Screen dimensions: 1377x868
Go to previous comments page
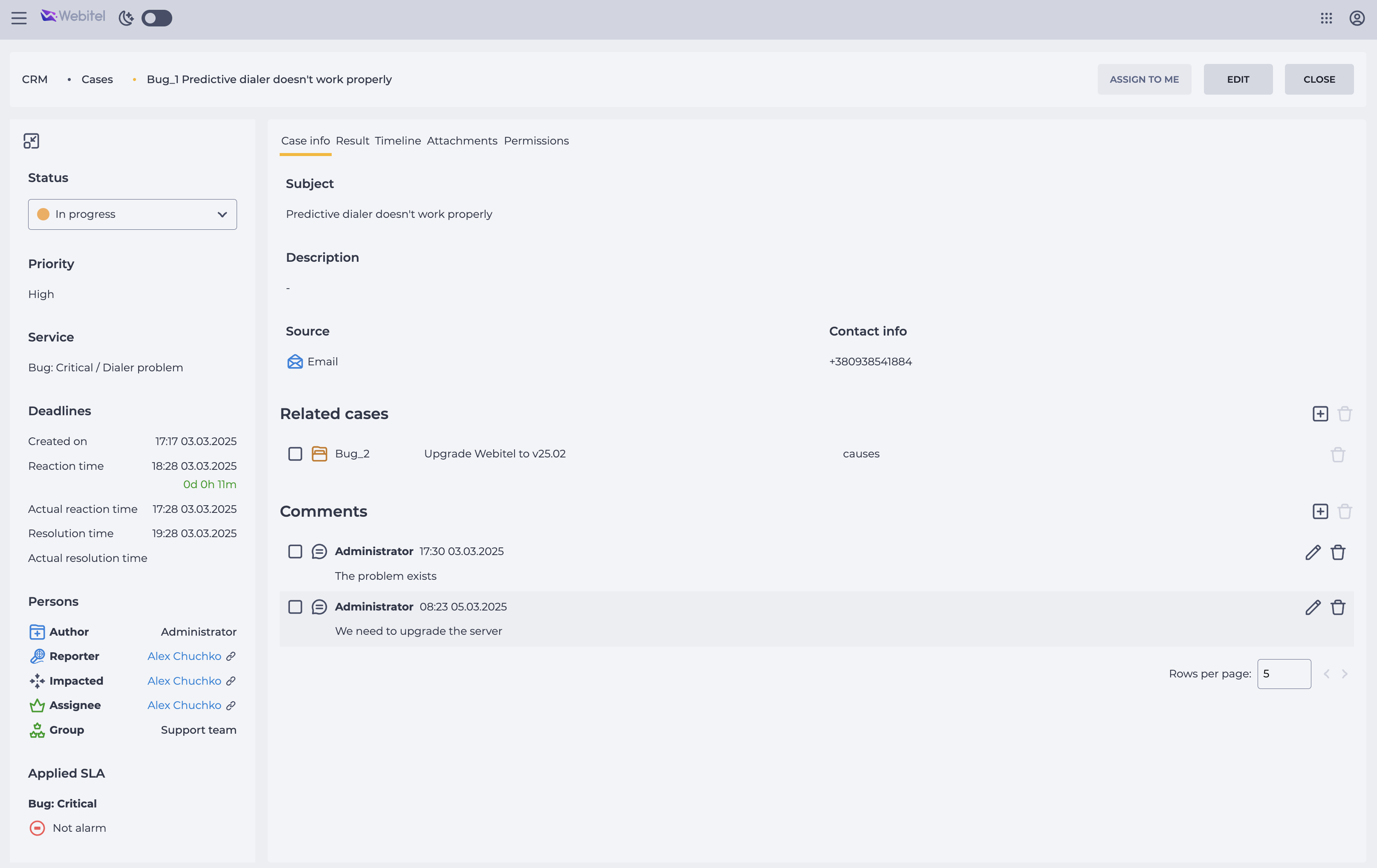(x=1326, y=674)
